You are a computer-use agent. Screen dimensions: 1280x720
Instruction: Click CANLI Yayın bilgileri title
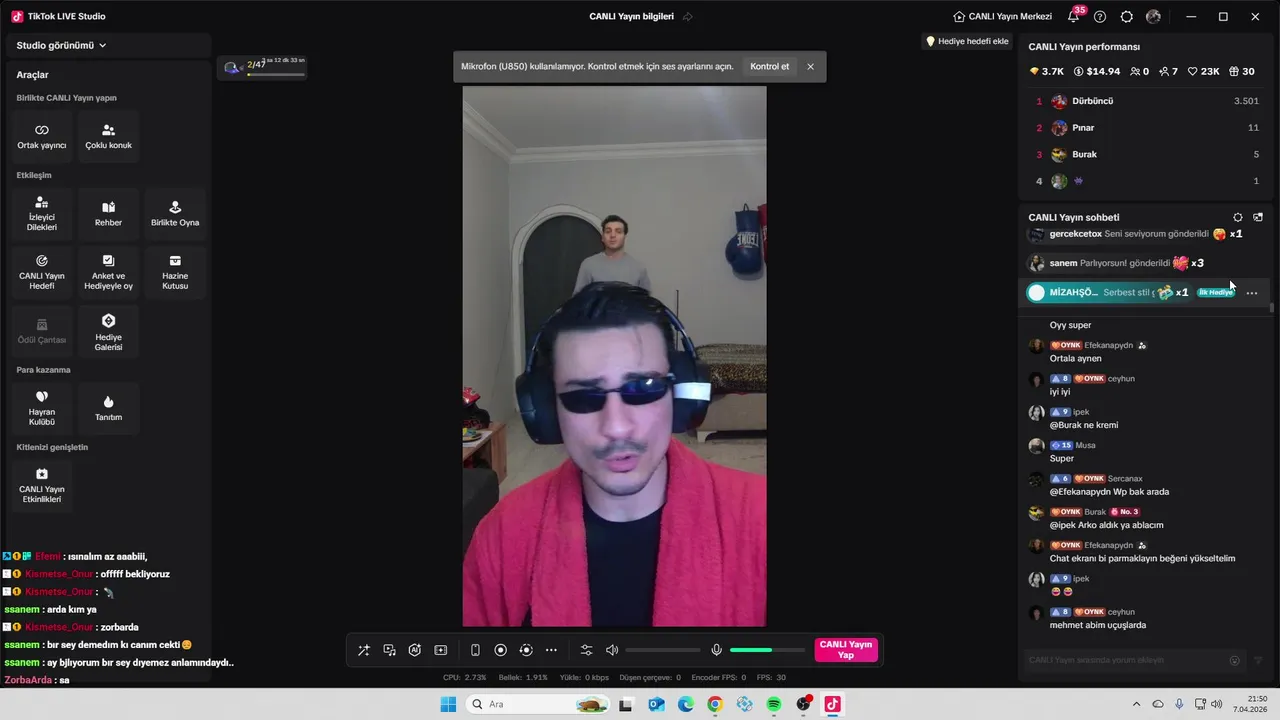point(631,17)
